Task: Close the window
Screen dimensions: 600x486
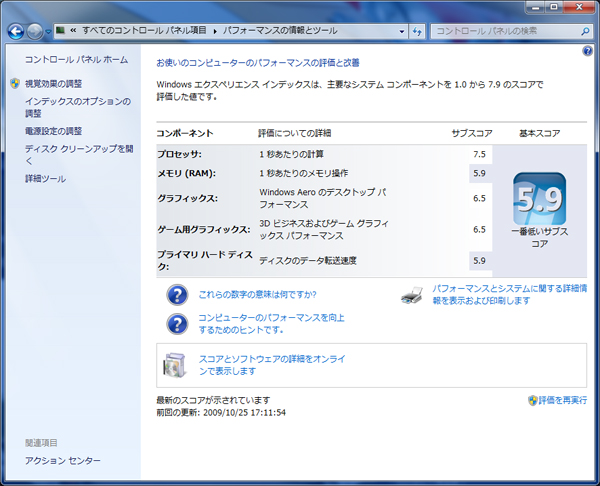Action: tap(579, 7)
